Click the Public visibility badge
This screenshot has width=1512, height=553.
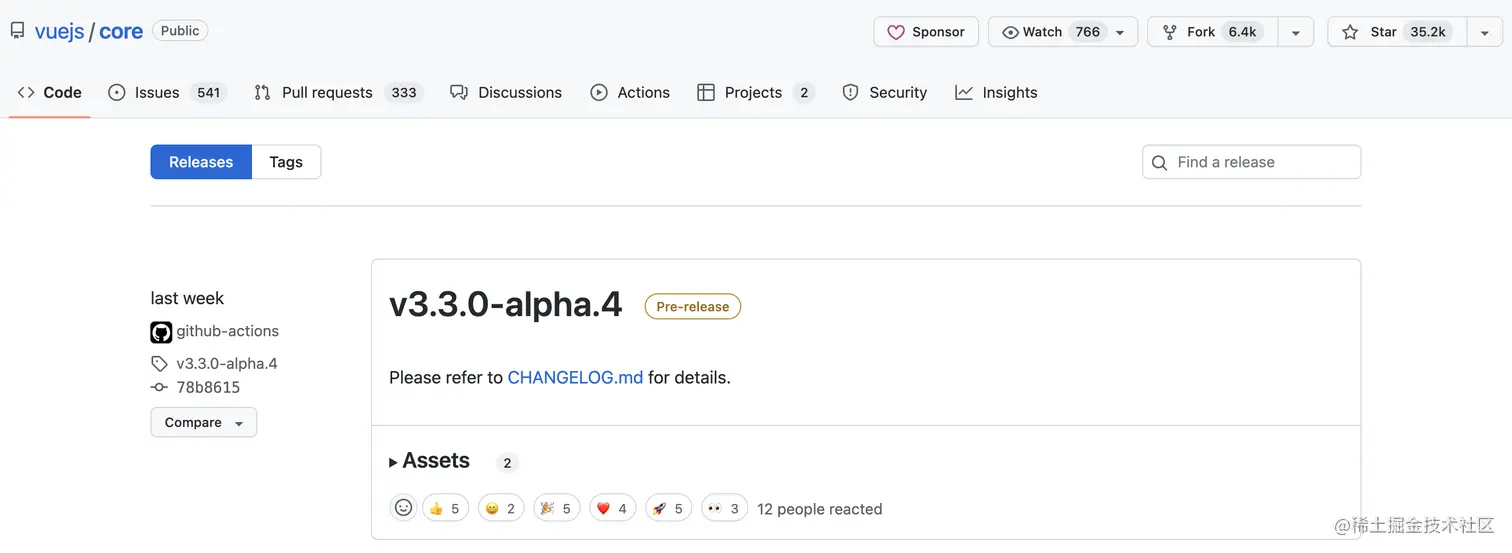click(180, 31)
